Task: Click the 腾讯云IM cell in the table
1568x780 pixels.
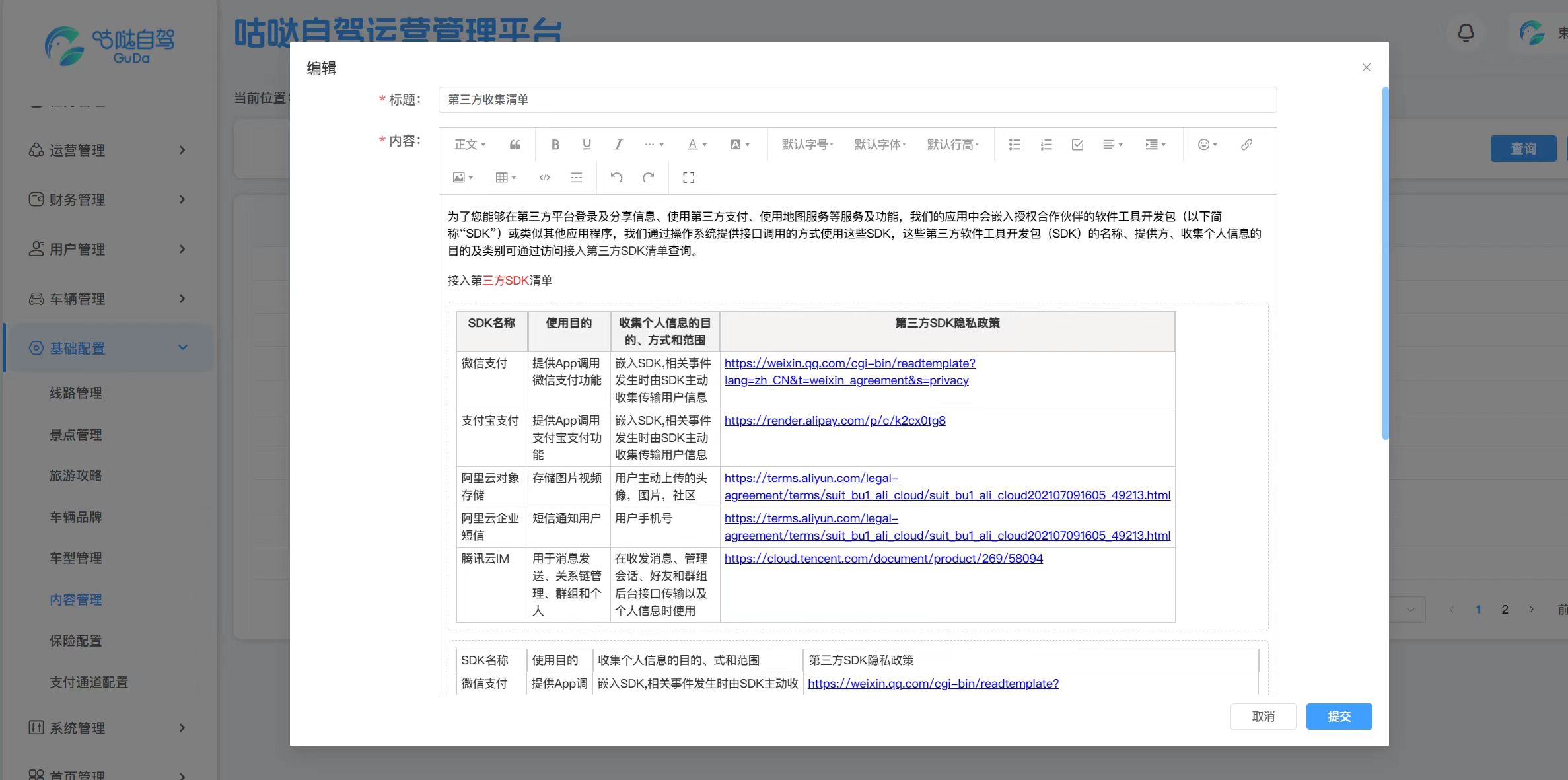Action: coord(492,585)
